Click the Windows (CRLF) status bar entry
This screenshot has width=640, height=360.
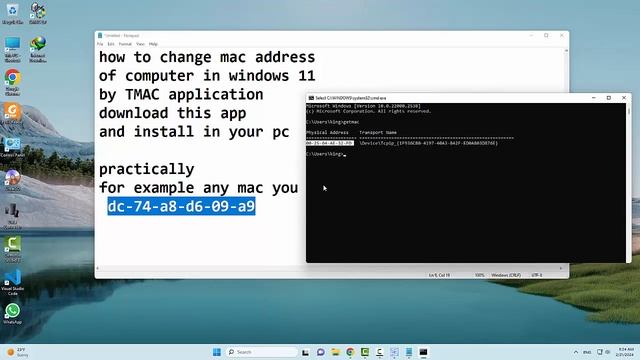[506, 275]
